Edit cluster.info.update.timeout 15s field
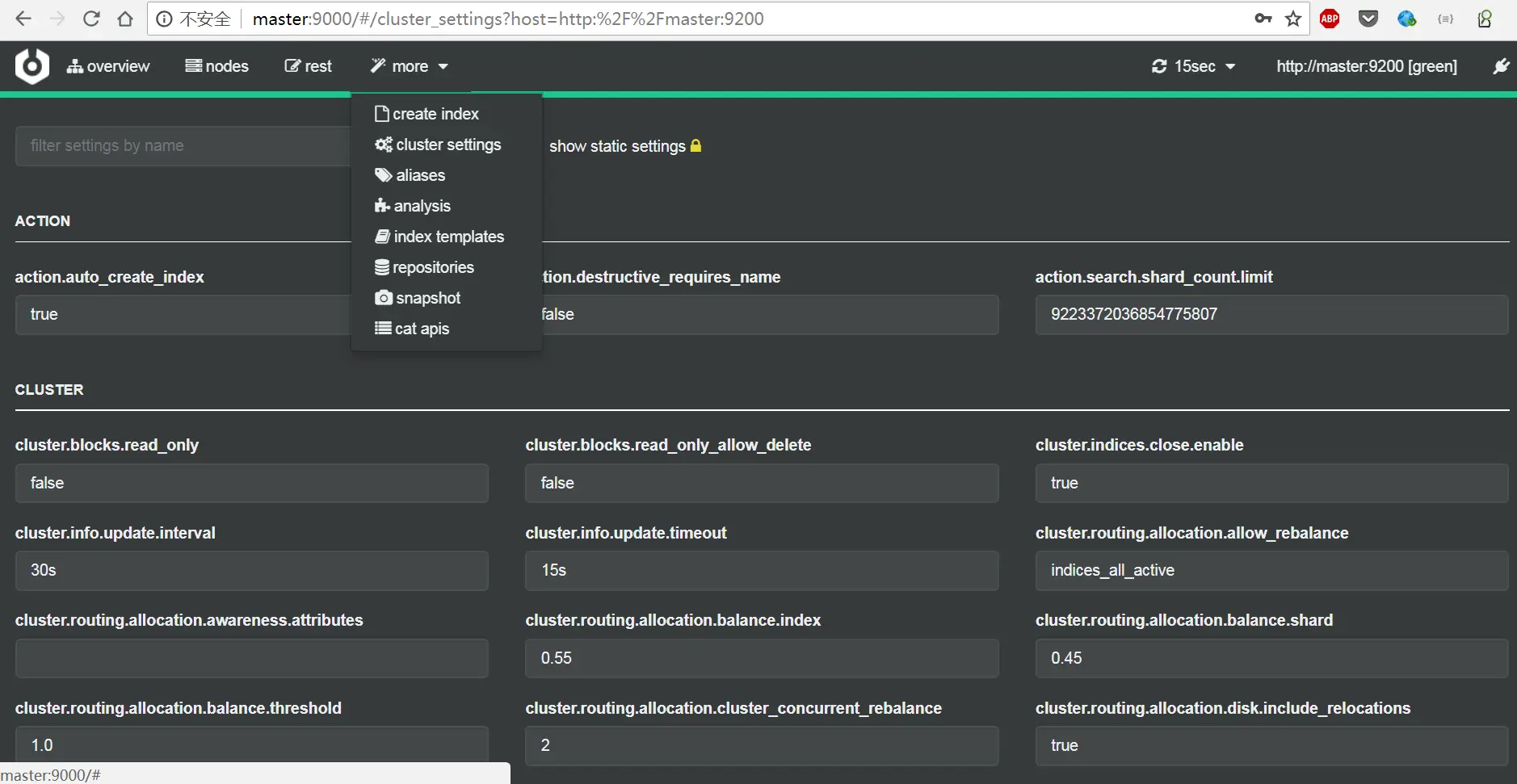 [x=762, y=571]
